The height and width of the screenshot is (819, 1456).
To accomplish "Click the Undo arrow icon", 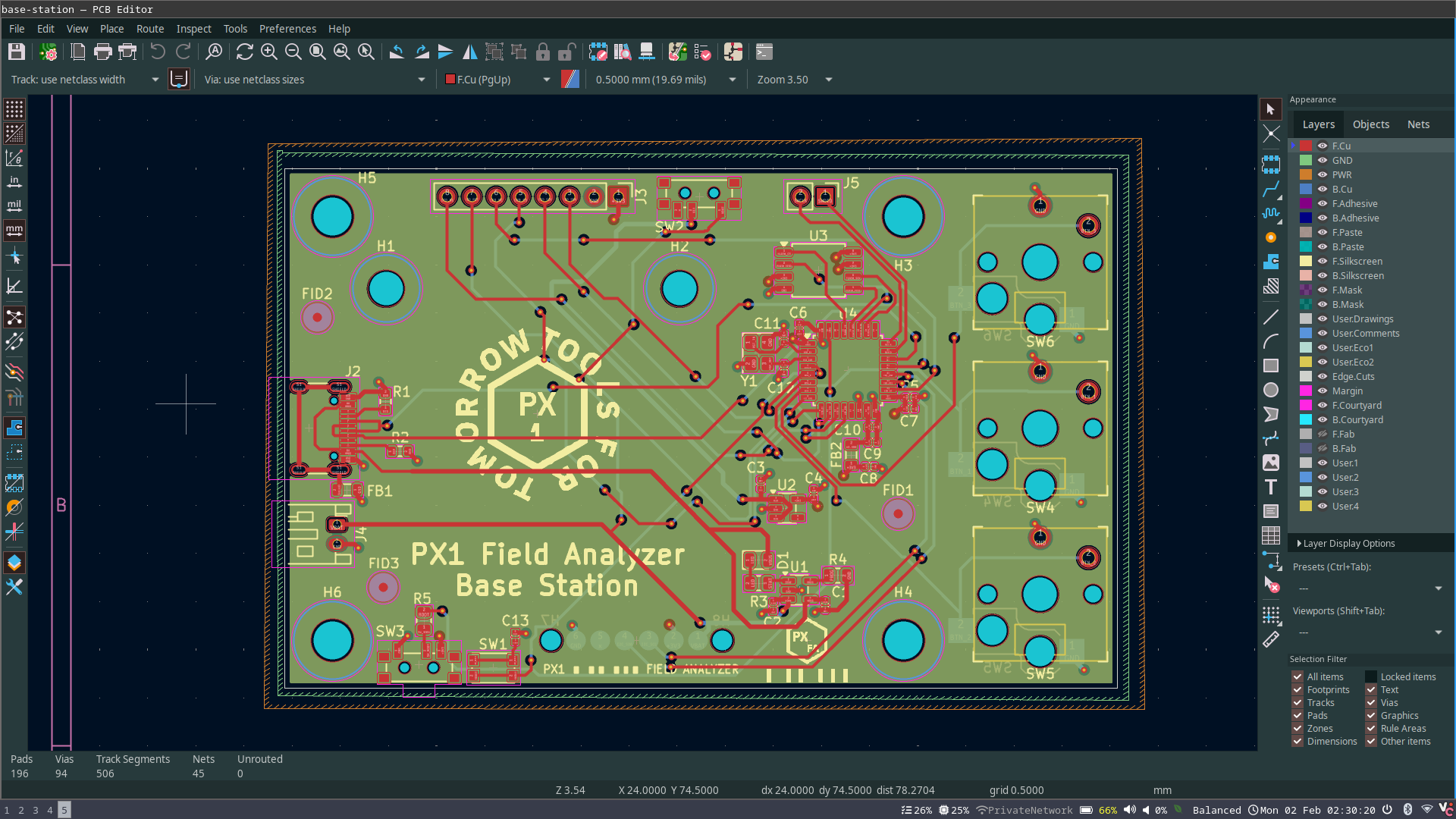I will tap(158, 52).
